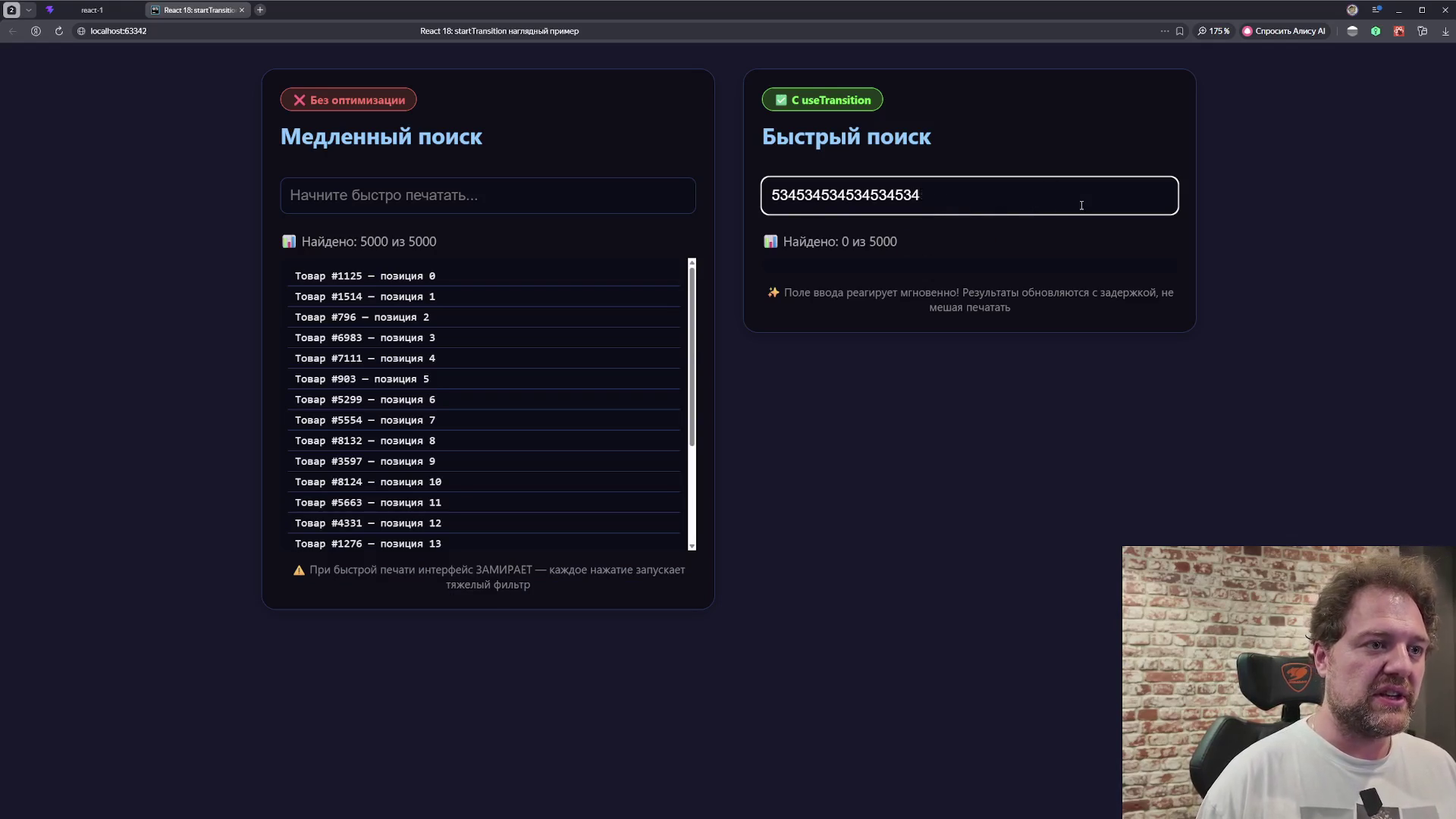The height and width of the screenshot is (819, 1456).
Task: Click the green hexagon key extension icon
Action: point(1376,31)
